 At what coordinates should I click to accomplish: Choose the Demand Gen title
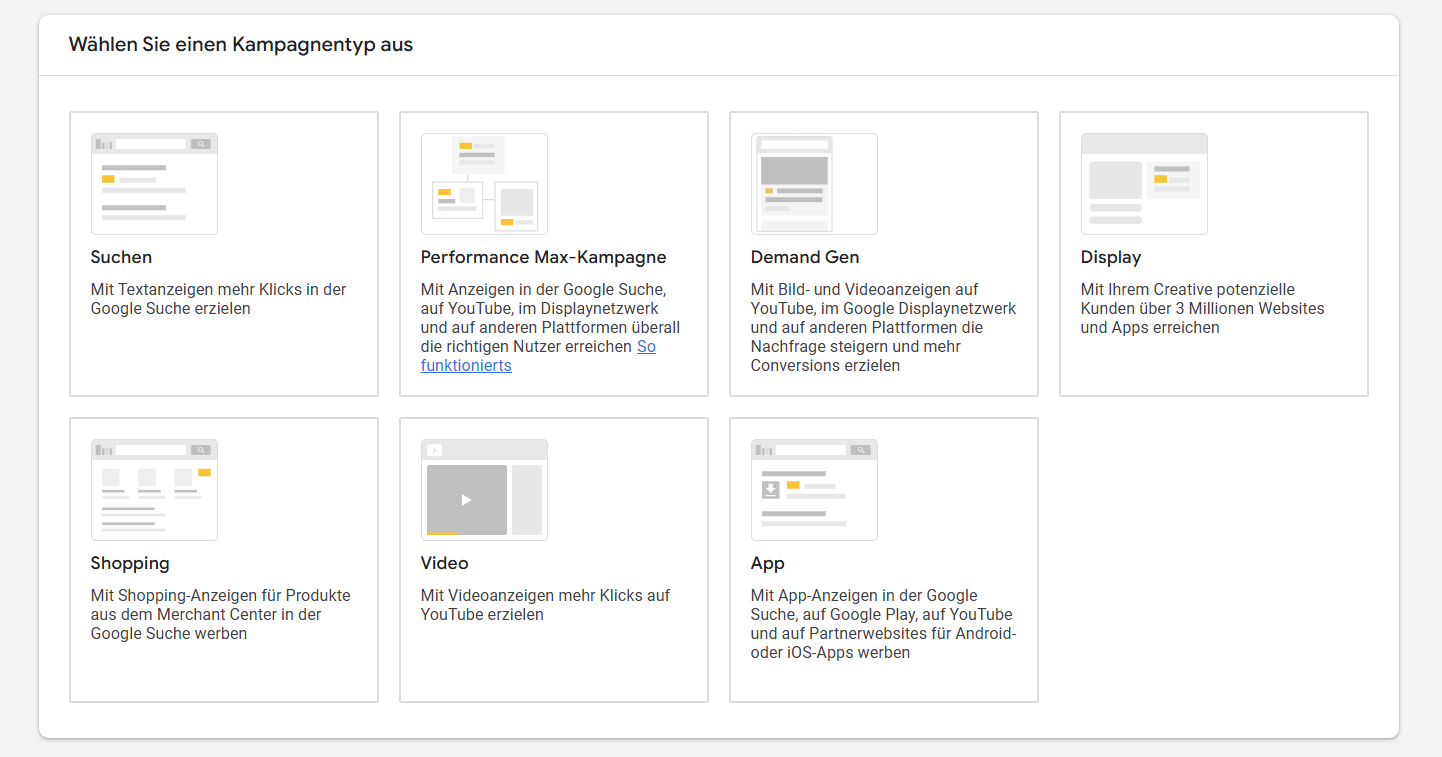click(805, 257)
